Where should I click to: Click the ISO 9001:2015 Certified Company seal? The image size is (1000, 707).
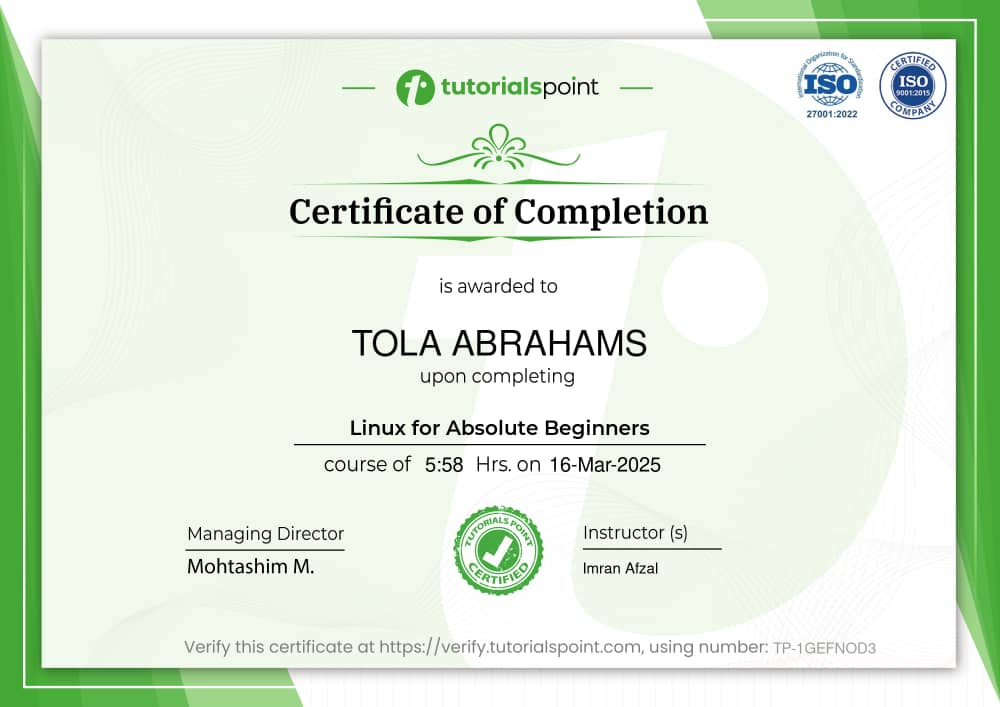[x=910, y=85]
